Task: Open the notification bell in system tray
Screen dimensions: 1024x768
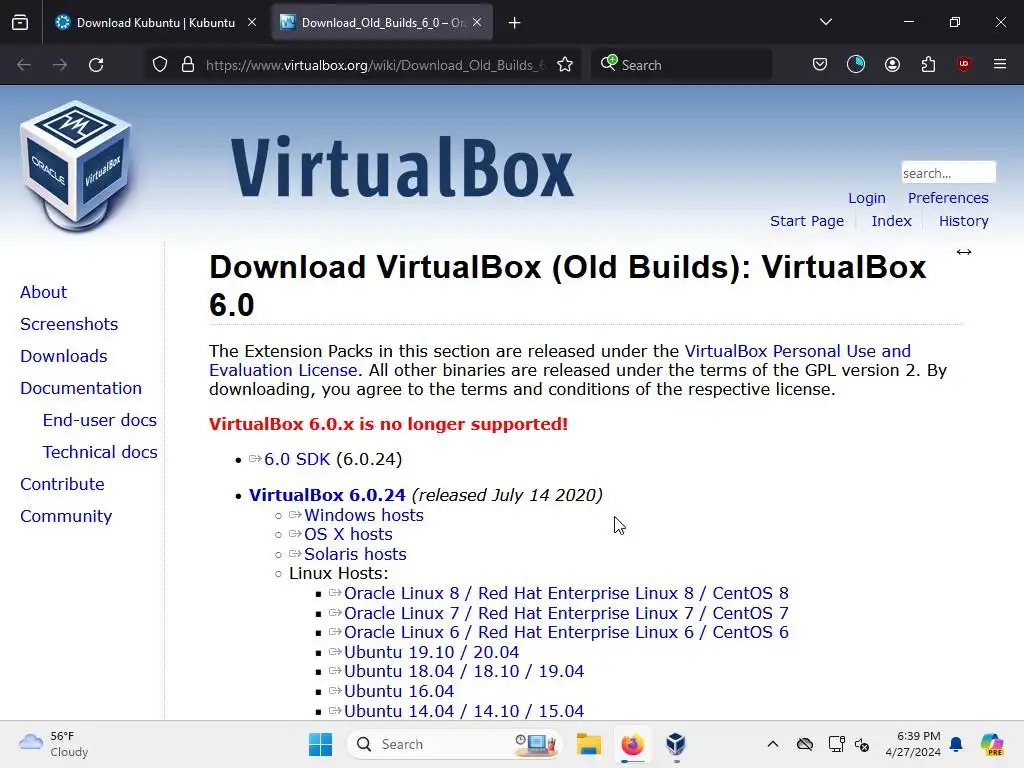Action: pyautogui.click(x=956, y=744)
